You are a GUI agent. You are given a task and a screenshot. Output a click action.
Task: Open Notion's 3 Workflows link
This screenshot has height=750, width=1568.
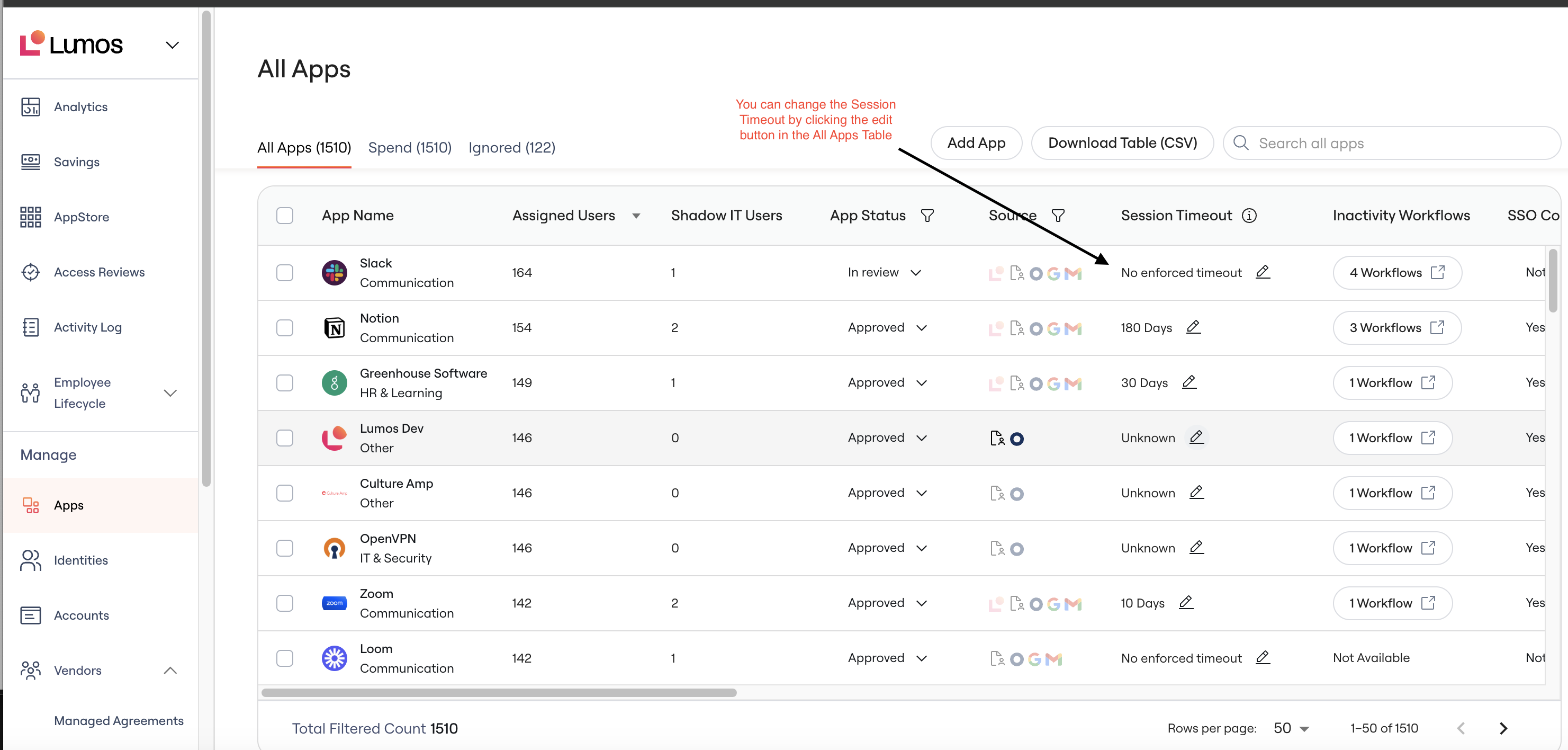pos(1396,328)
